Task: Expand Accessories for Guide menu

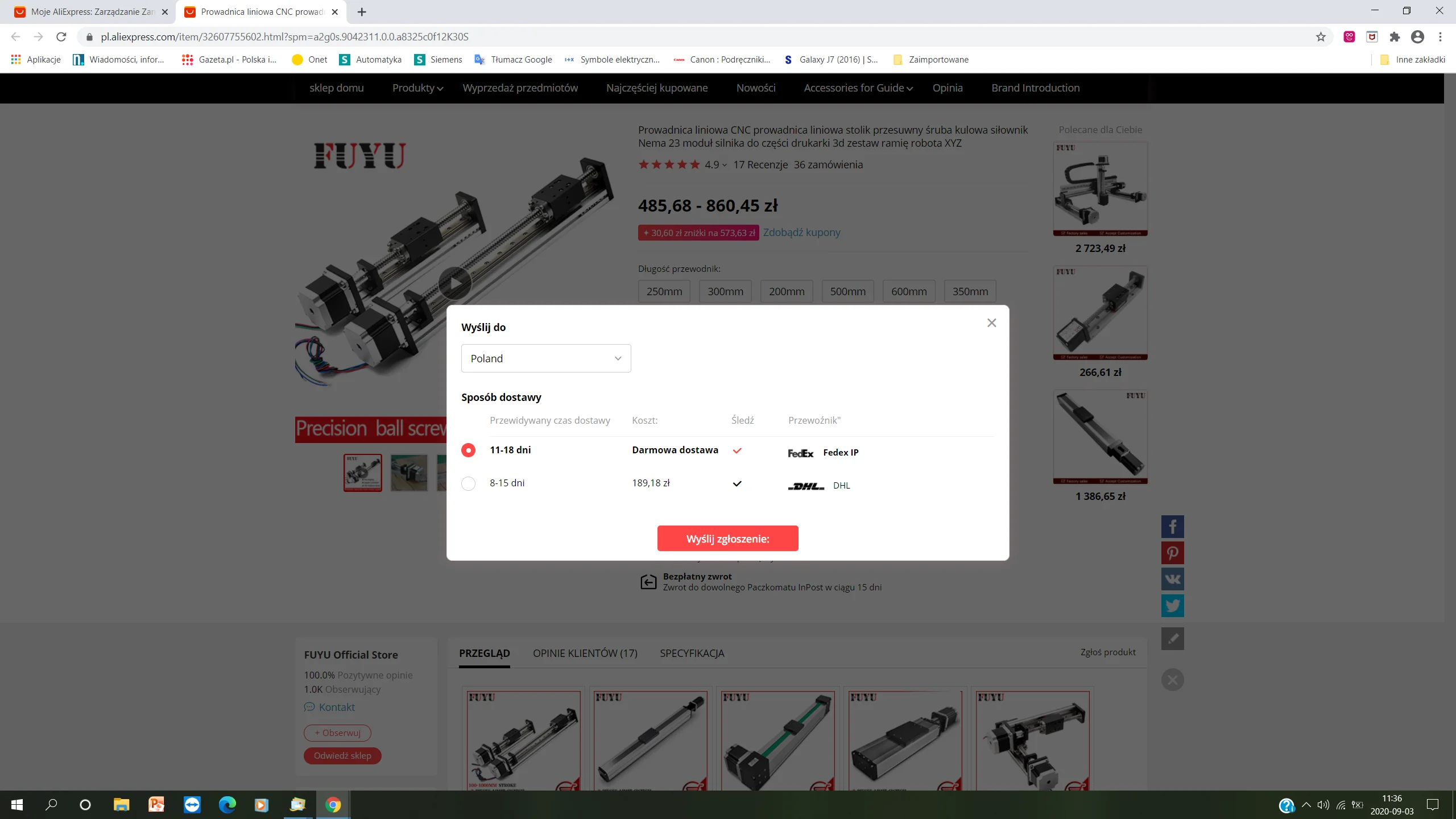Action: (858, 88)
